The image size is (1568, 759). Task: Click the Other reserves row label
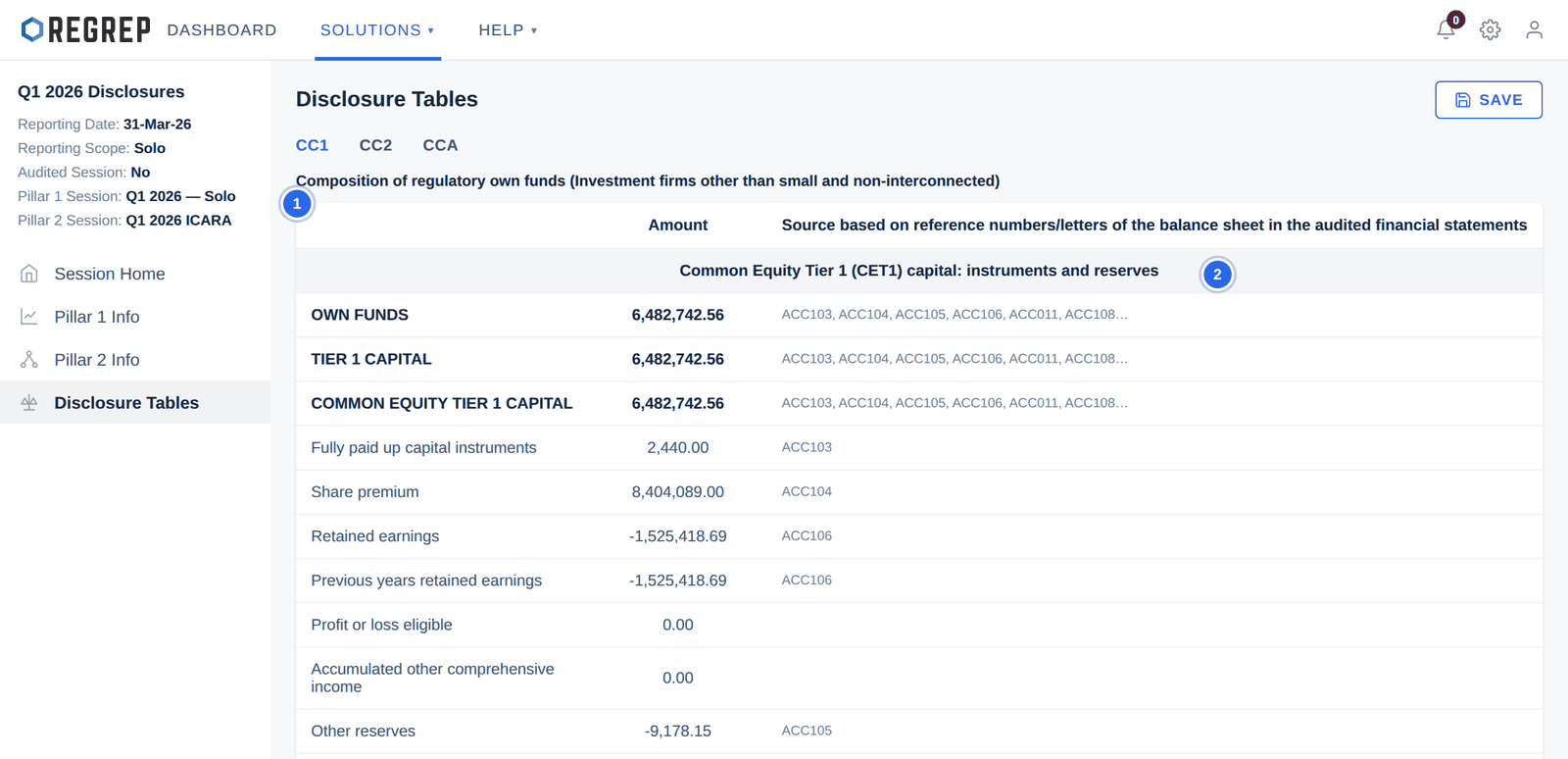coord(363,731)
